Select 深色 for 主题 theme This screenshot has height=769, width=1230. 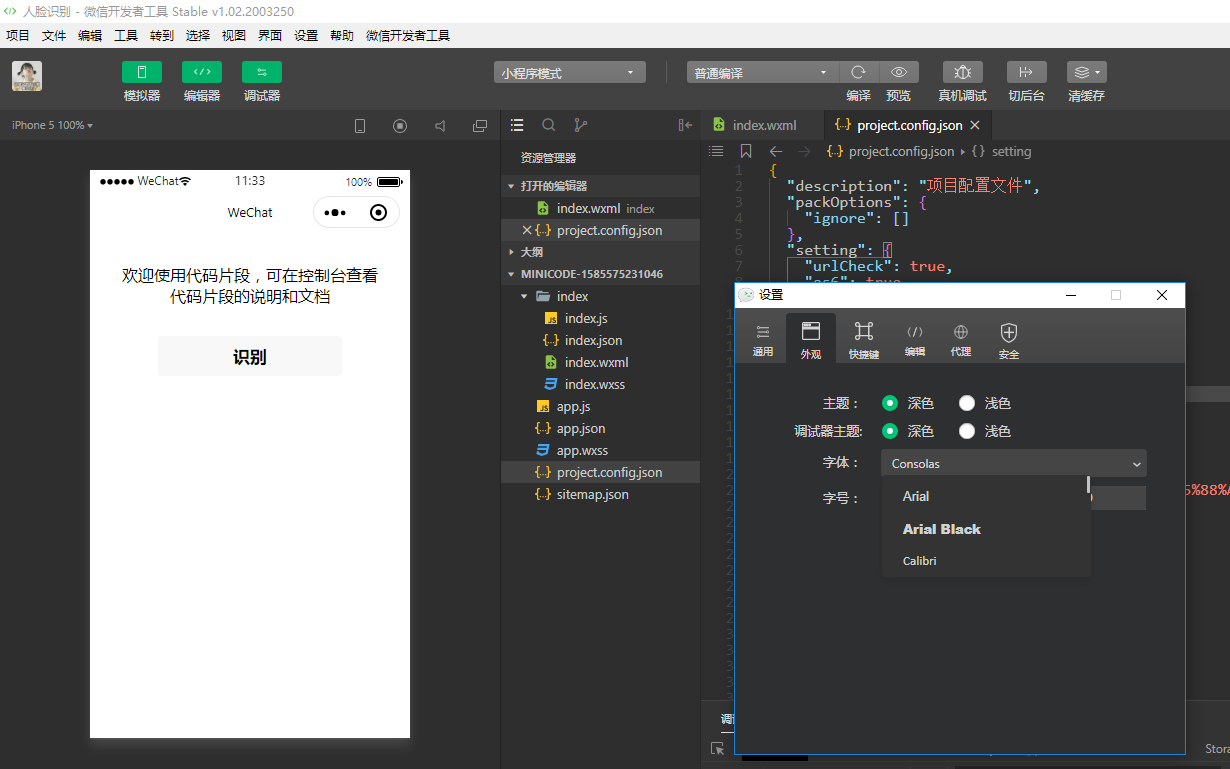pos(890,403)
